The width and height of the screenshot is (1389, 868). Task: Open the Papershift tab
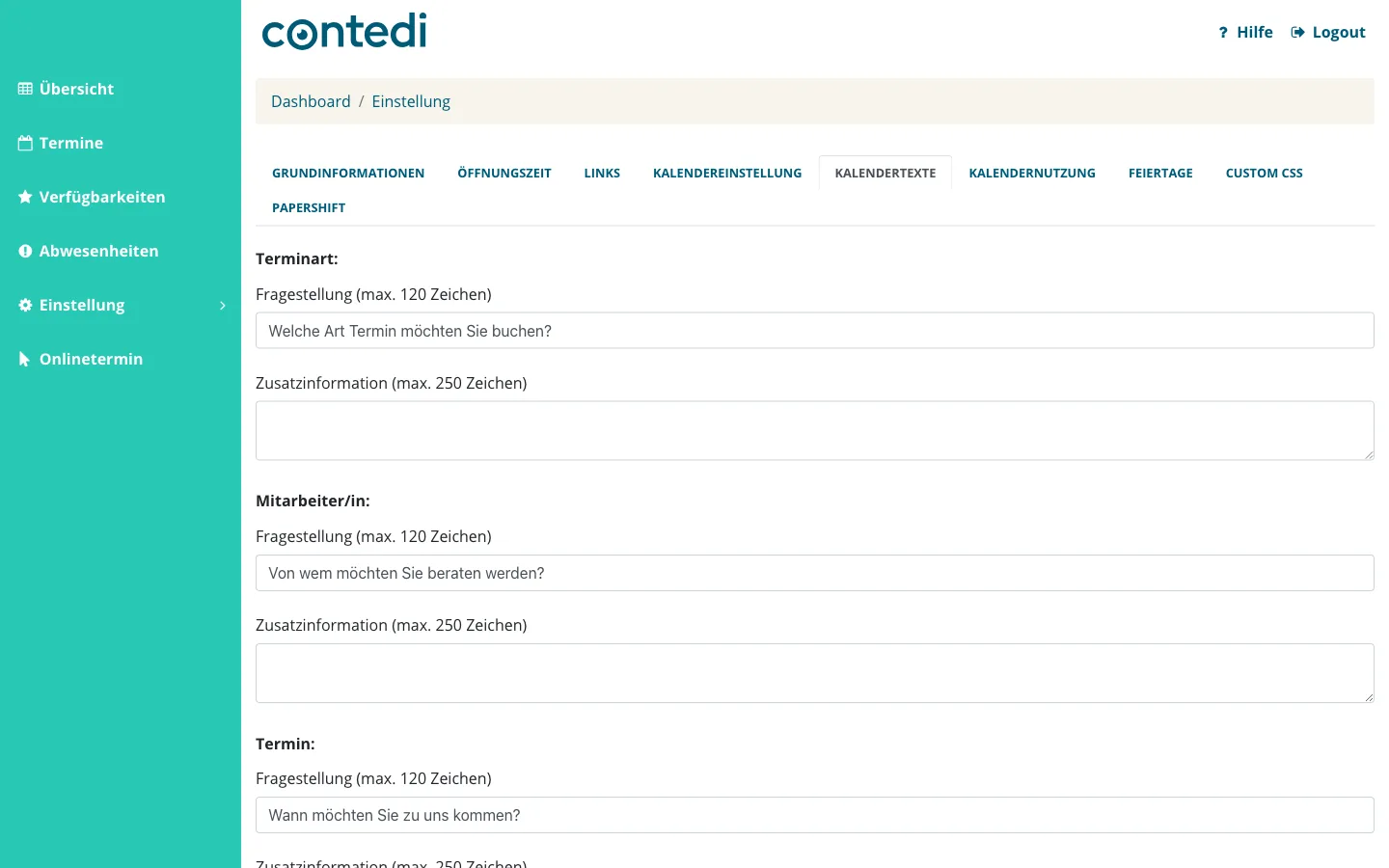tap(309, 207)
